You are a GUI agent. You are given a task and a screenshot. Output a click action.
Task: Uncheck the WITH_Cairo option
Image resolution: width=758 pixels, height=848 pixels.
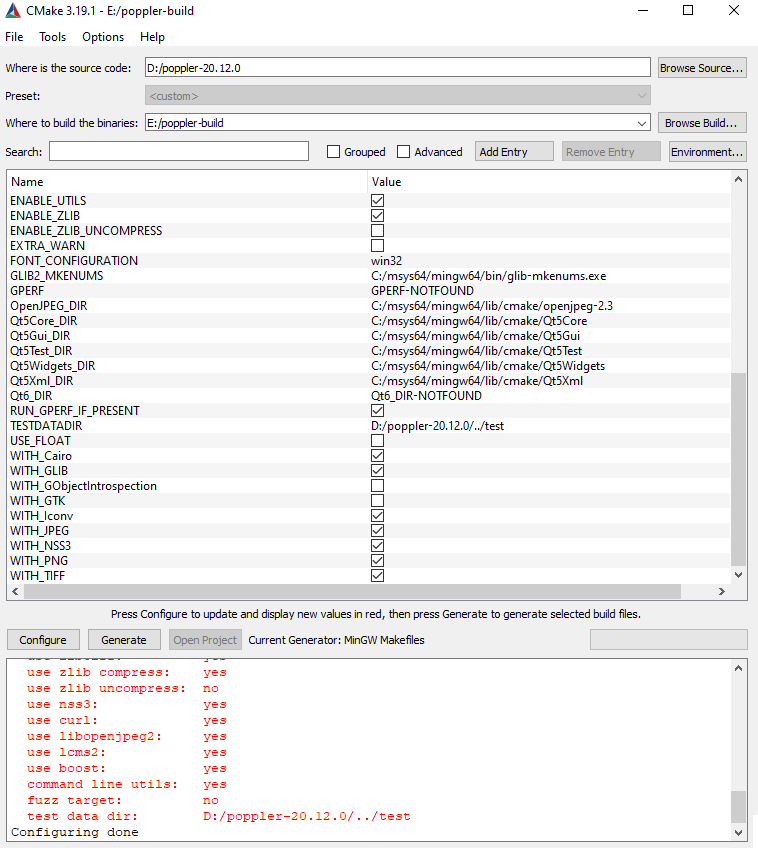tap(378, 456)
